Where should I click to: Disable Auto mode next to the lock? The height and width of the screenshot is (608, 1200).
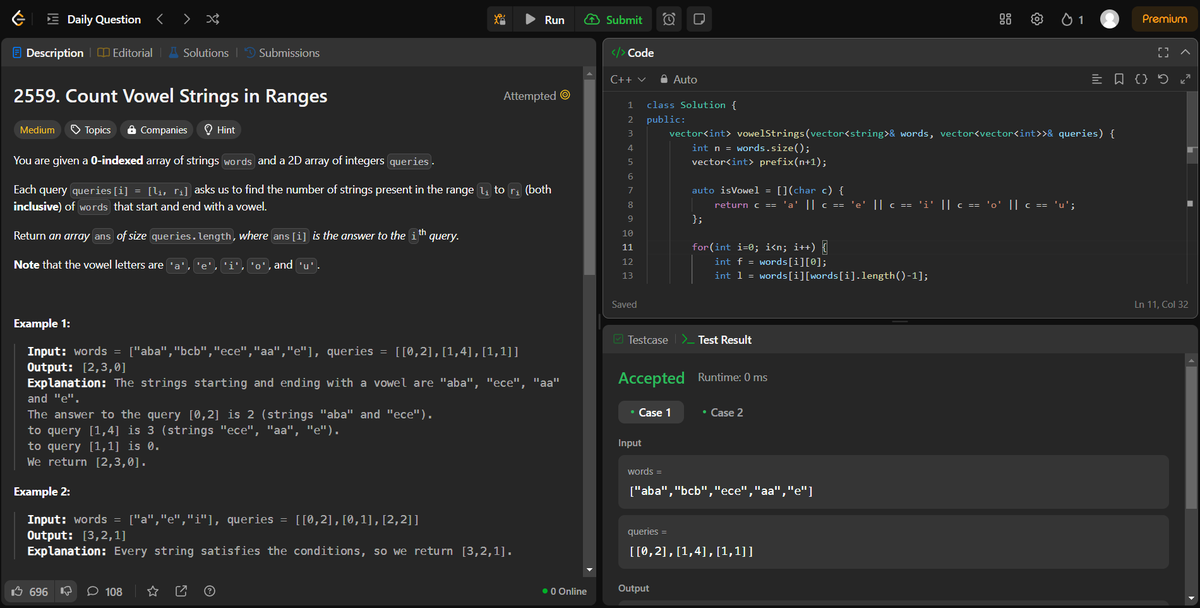click(679, 79)
